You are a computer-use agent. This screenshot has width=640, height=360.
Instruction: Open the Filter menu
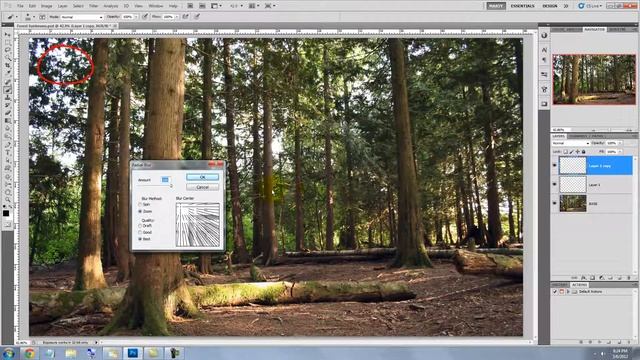tap(93, 6)
